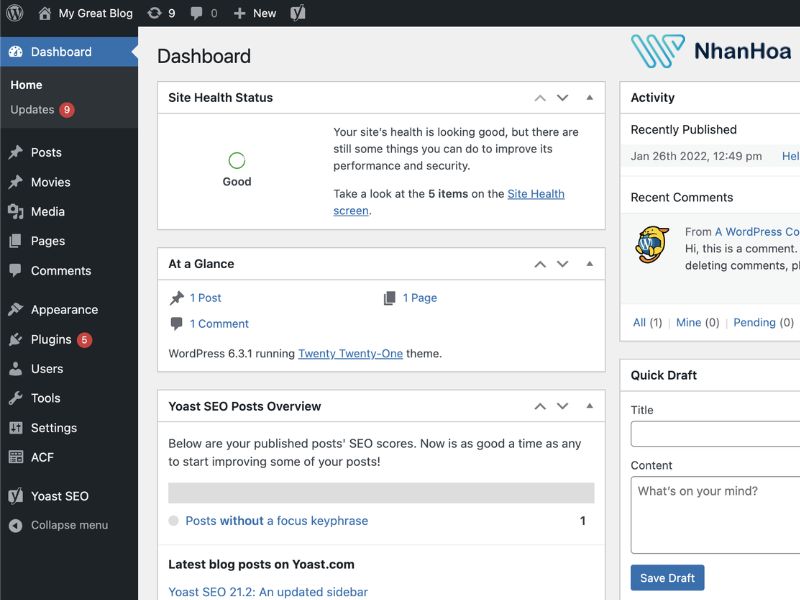Viewport: 800px width, 600px height.
Task: Click the pushpin icon beside 1 Post
Action: [x=177, y=298]
